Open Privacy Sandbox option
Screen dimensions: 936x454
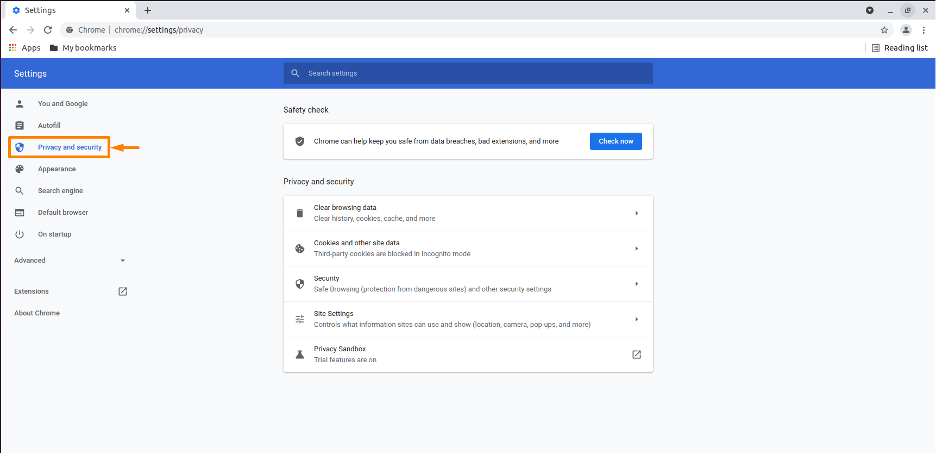pyautogui.click(x=468, y=354)
